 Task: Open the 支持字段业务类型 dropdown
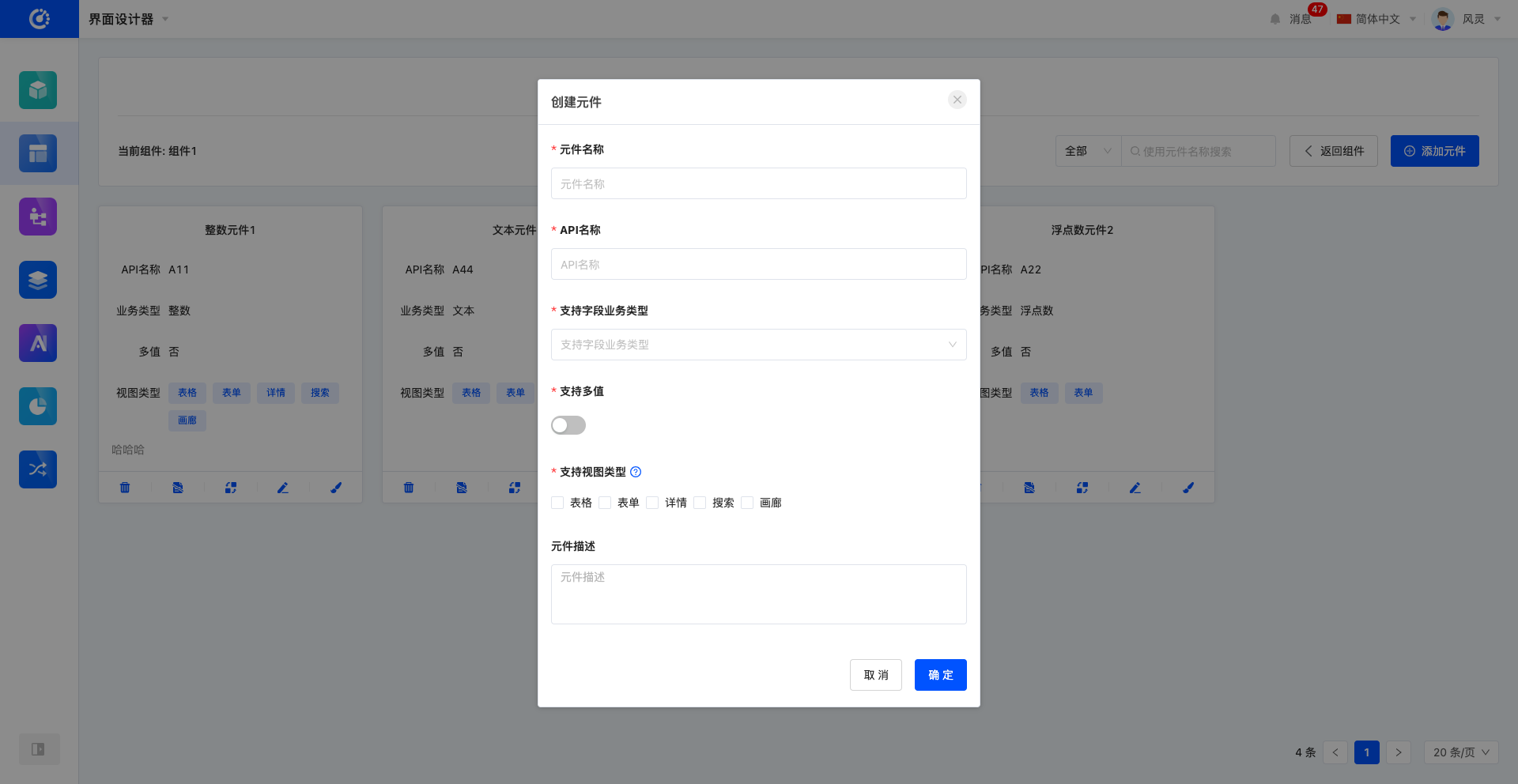click(758, 345)
